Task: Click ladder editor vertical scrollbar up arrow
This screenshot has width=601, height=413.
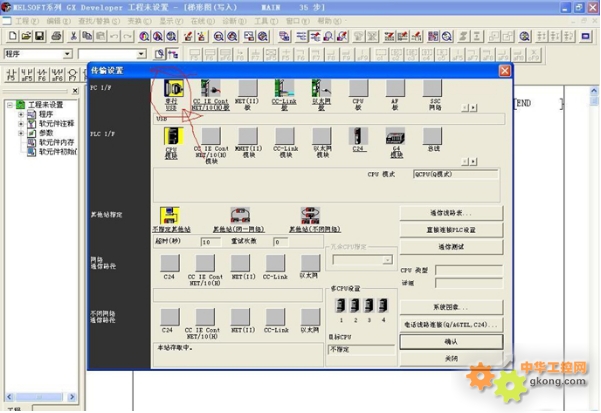Action: pos(594,91)
